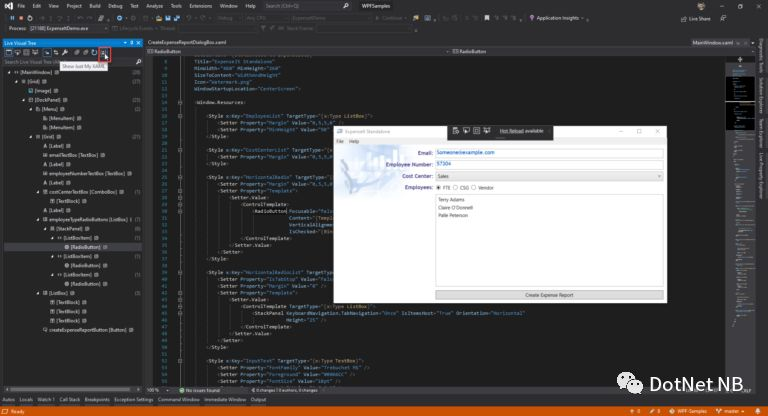
Task: Click the Application Insights lightbulb icon
Action: click(x=531, y=18)
